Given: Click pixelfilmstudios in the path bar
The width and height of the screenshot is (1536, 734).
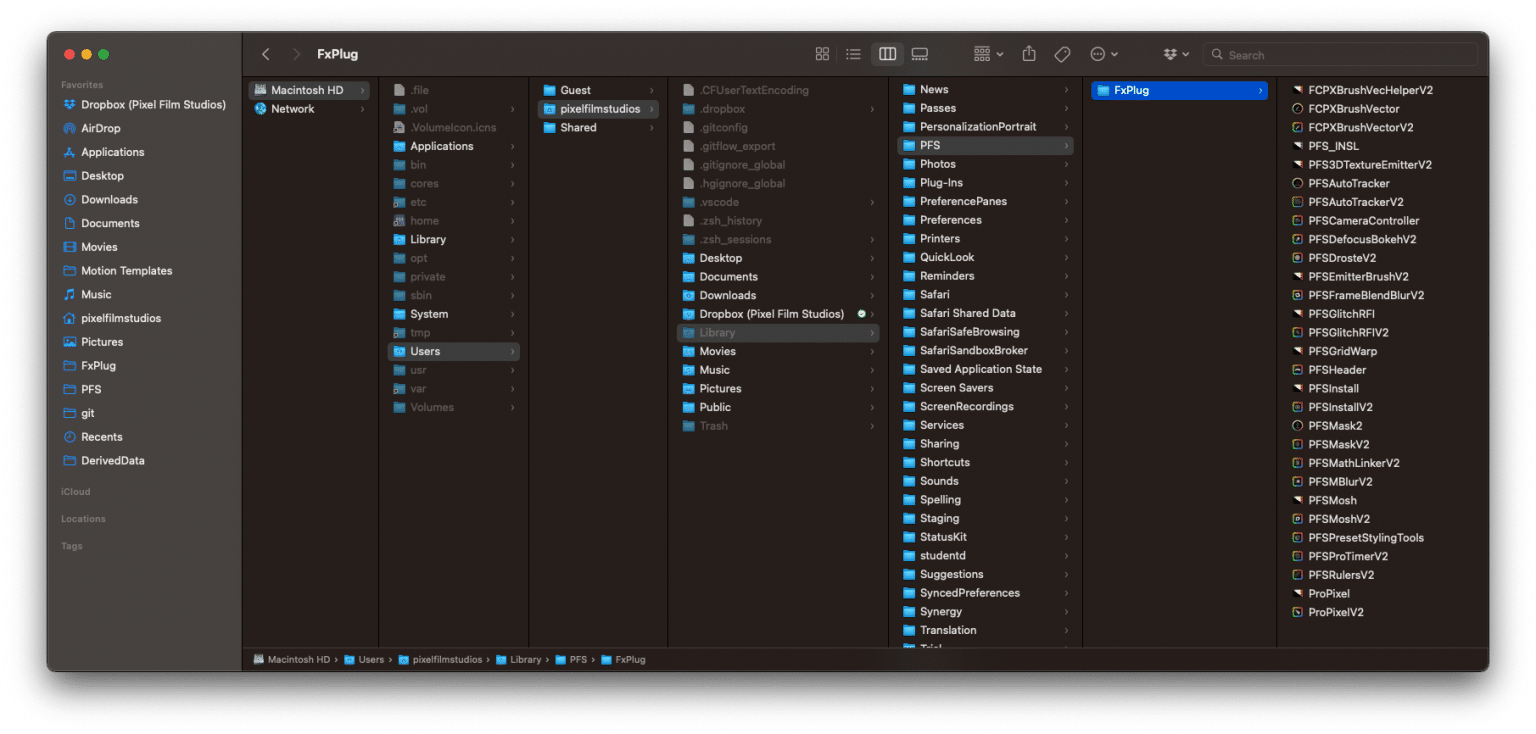Looking at the screenshot, I should click(x=440, y=660).
